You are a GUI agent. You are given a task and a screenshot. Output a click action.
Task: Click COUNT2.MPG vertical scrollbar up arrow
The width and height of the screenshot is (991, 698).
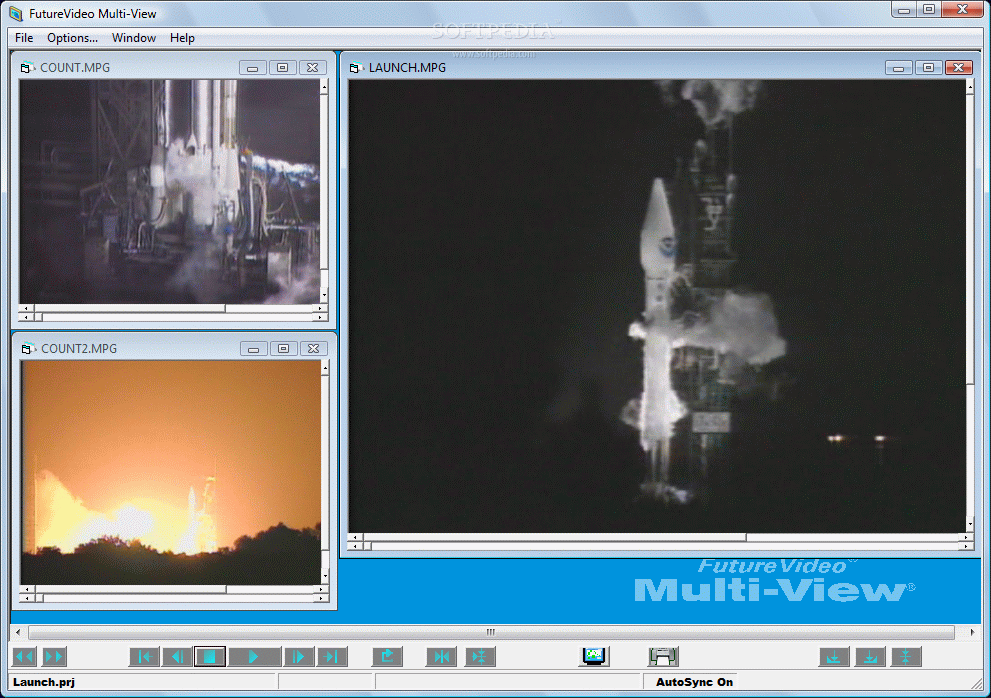point(325,366)
